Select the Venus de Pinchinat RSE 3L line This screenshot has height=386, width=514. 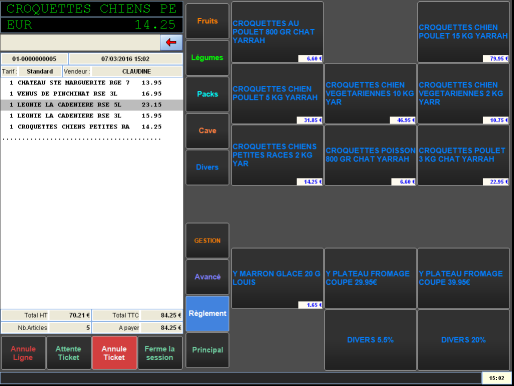pos(92,94)
